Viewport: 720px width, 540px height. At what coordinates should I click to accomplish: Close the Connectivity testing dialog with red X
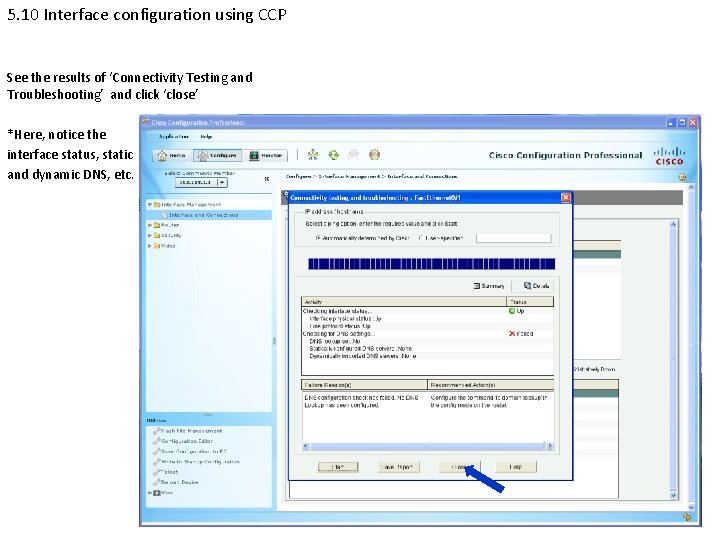tap(566, 197)
